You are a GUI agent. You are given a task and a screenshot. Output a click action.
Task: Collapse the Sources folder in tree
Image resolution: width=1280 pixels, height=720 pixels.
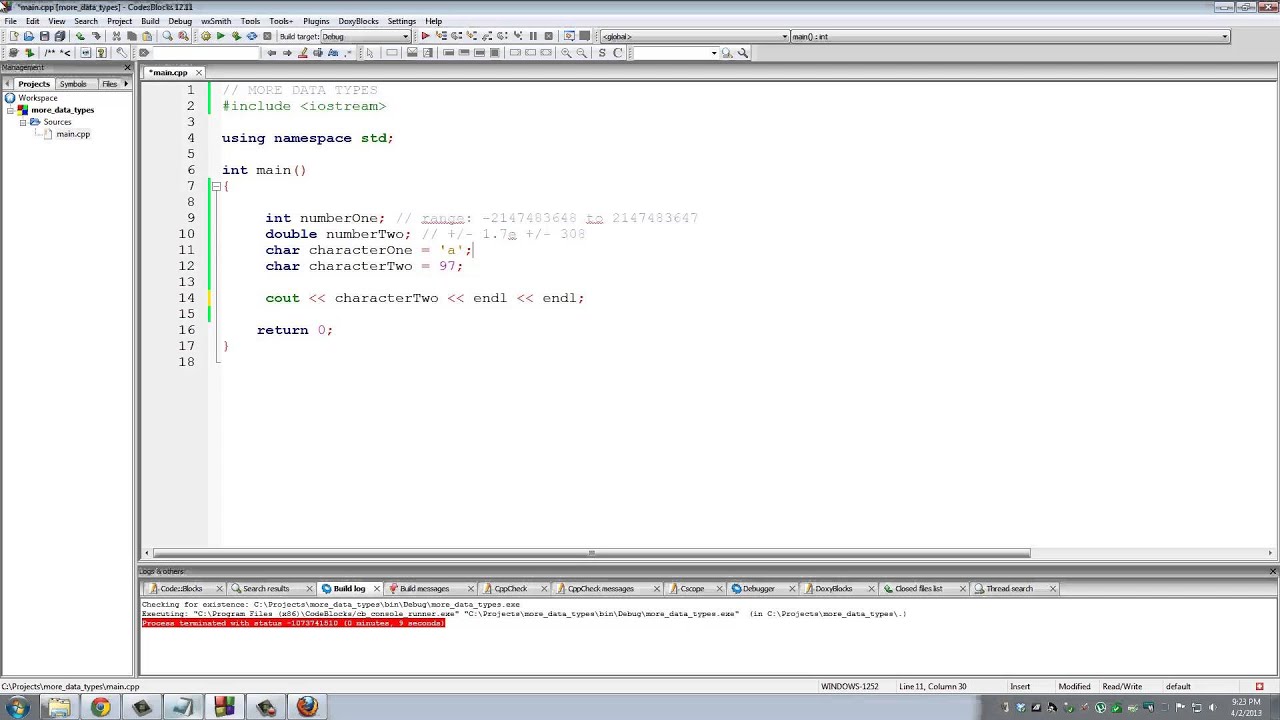click(x=22, y=122)
